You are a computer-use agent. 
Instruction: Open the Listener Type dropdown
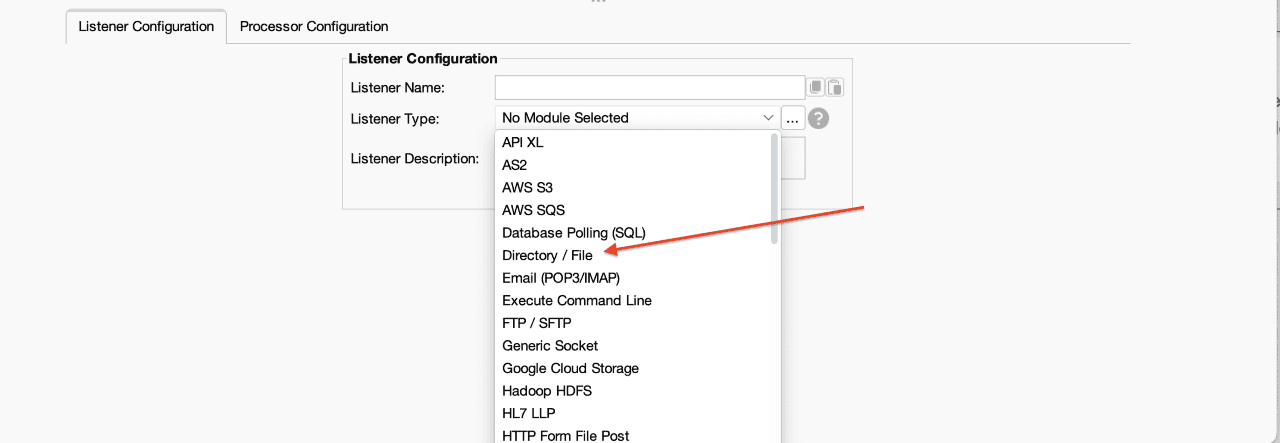pos(637,118)
